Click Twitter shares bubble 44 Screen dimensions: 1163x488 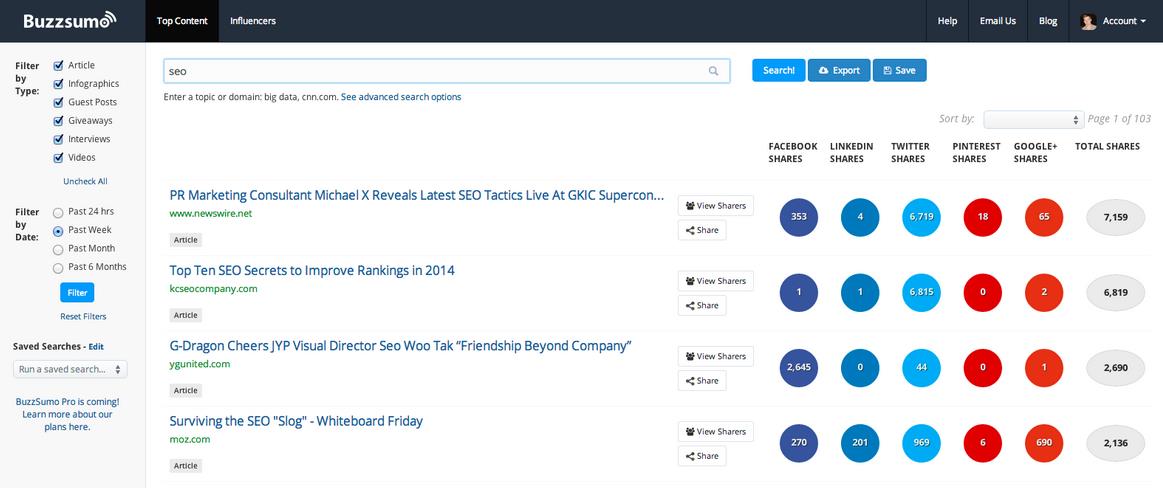(921, 368)
